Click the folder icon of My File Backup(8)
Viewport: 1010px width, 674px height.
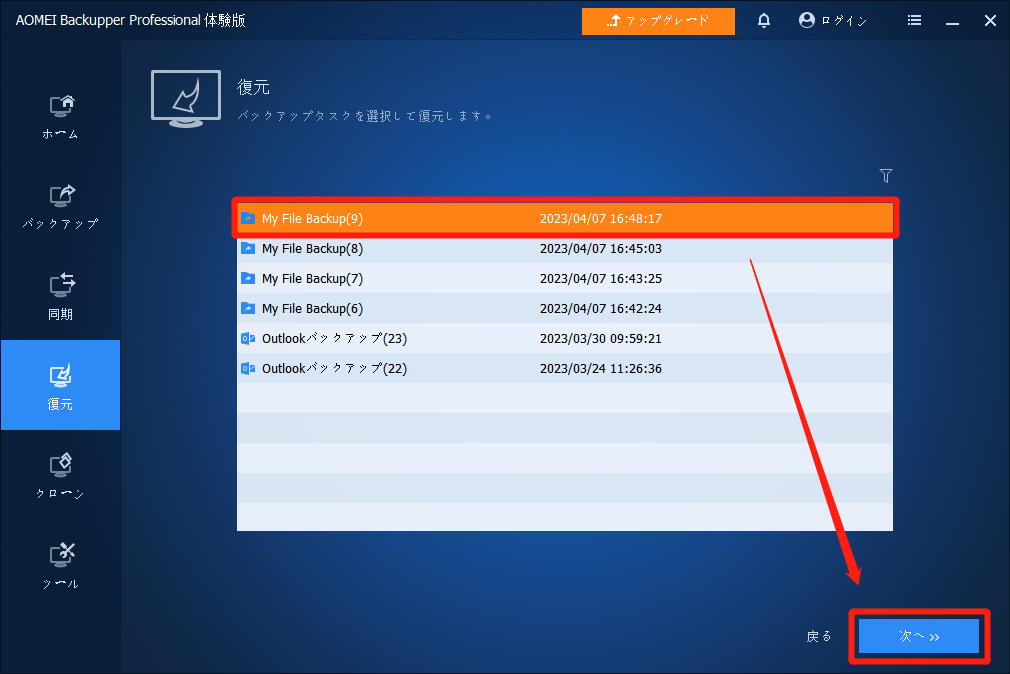point(248,248)
